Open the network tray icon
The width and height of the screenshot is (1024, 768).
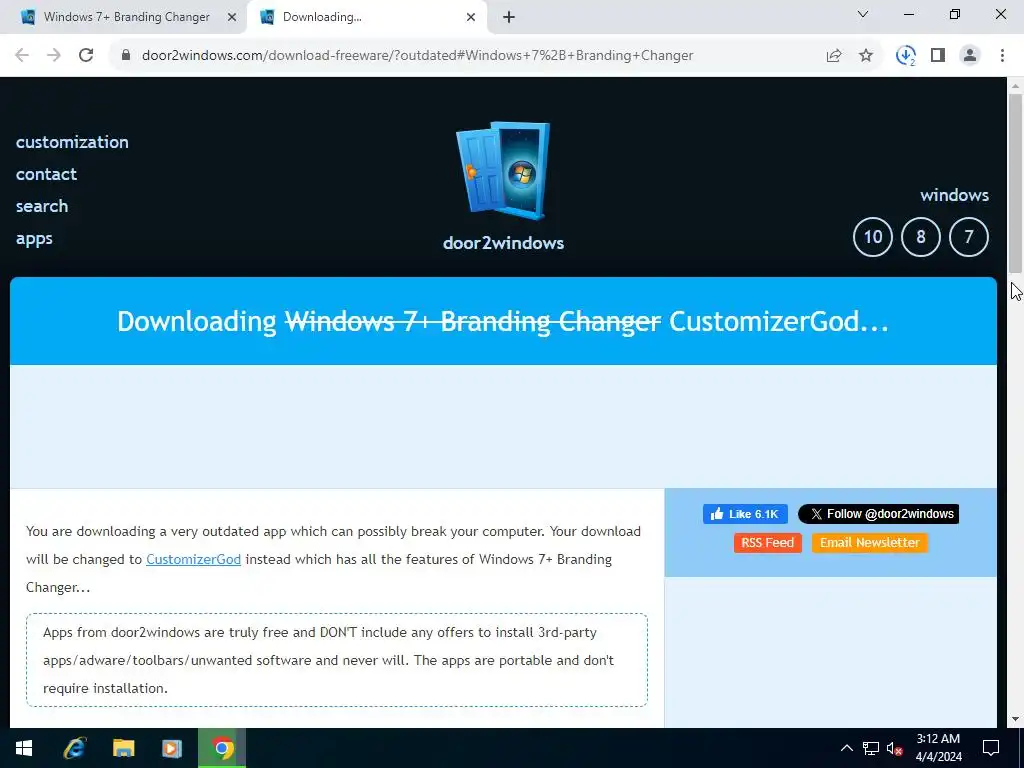point(871,748)
